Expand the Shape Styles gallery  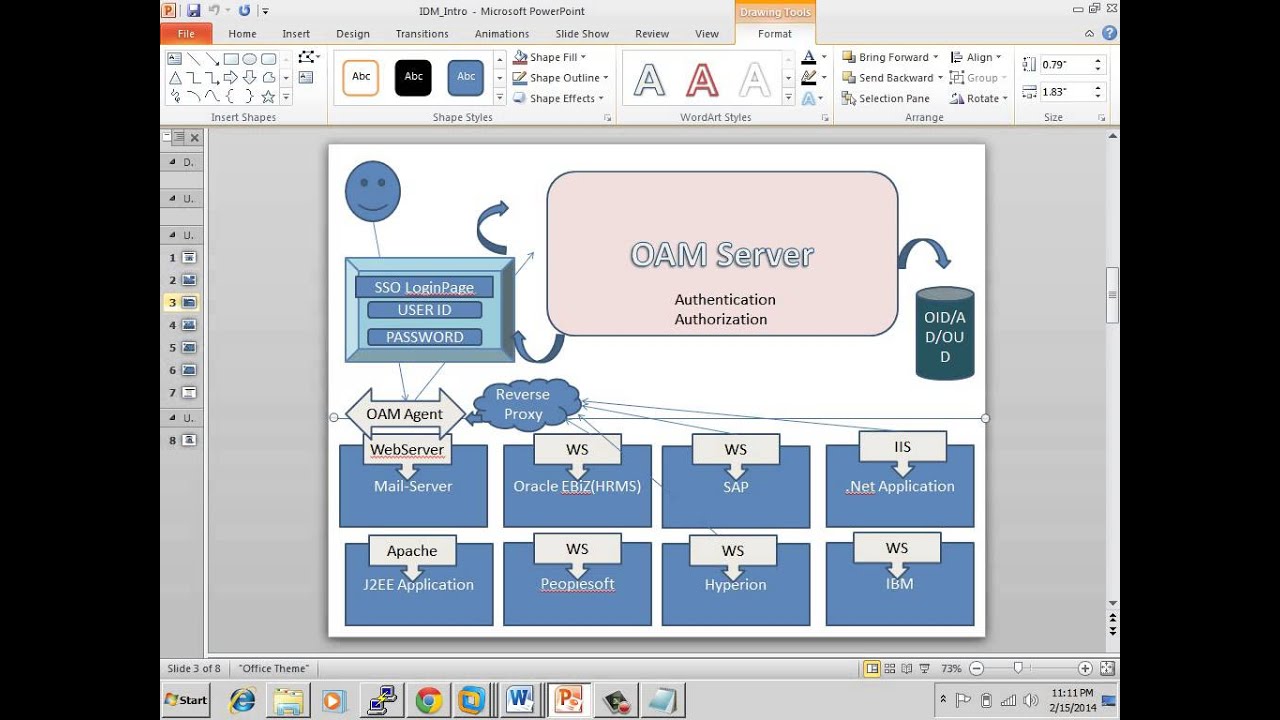pos(500,98)
